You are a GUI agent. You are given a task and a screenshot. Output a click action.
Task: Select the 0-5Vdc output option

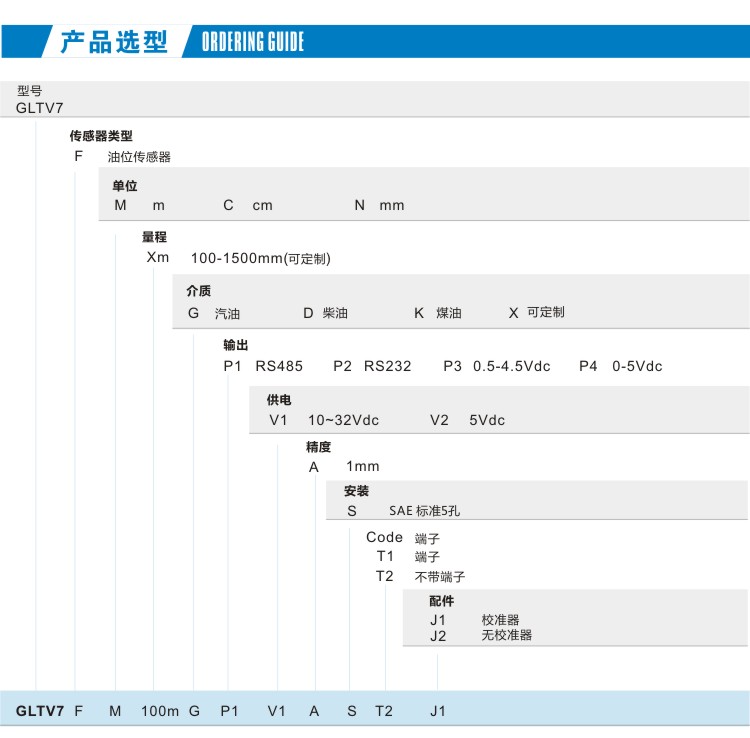[x=637, y=366]
